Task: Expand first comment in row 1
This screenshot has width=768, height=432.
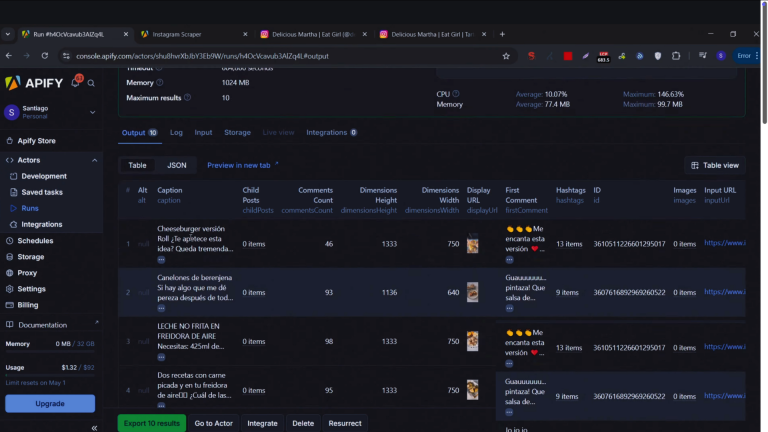Action: coord(509,260)
